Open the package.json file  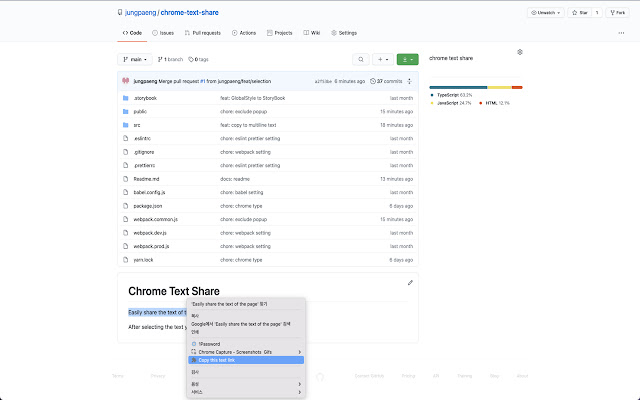tap(148, 206)
